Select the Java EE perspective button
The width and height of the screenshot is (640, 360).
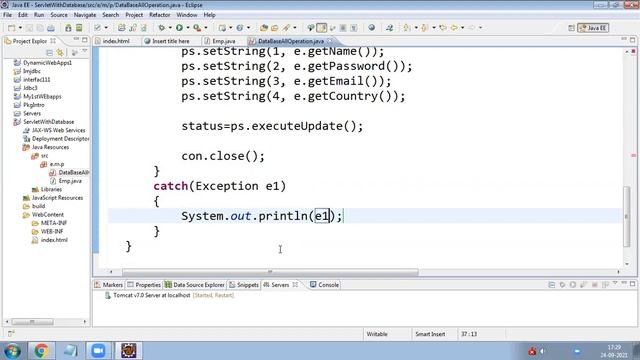coord(593,28)
